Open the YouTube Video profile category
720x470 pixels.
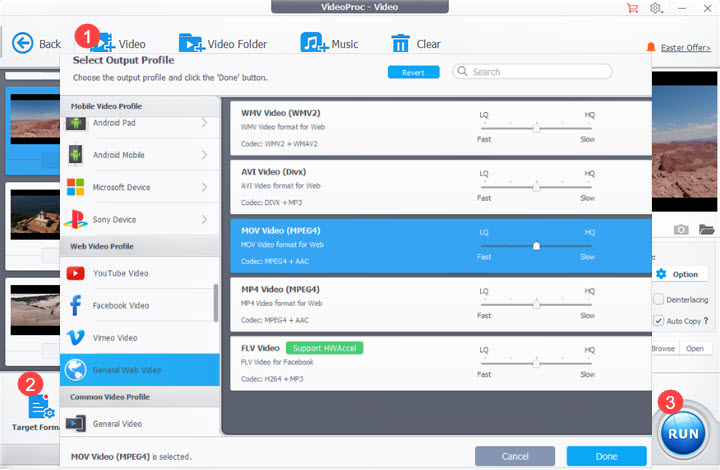click(140, 273)
